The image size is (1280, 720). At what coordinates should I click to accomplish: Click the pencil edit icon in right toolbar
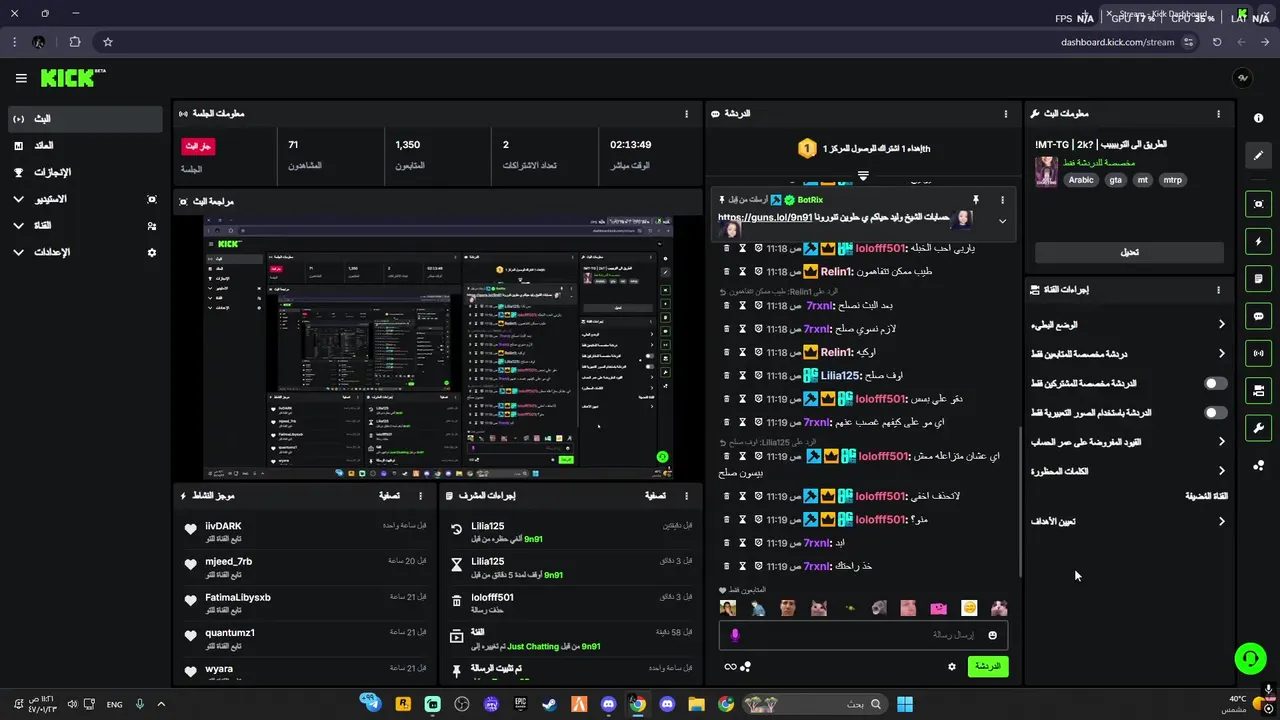coord(1258,155)
